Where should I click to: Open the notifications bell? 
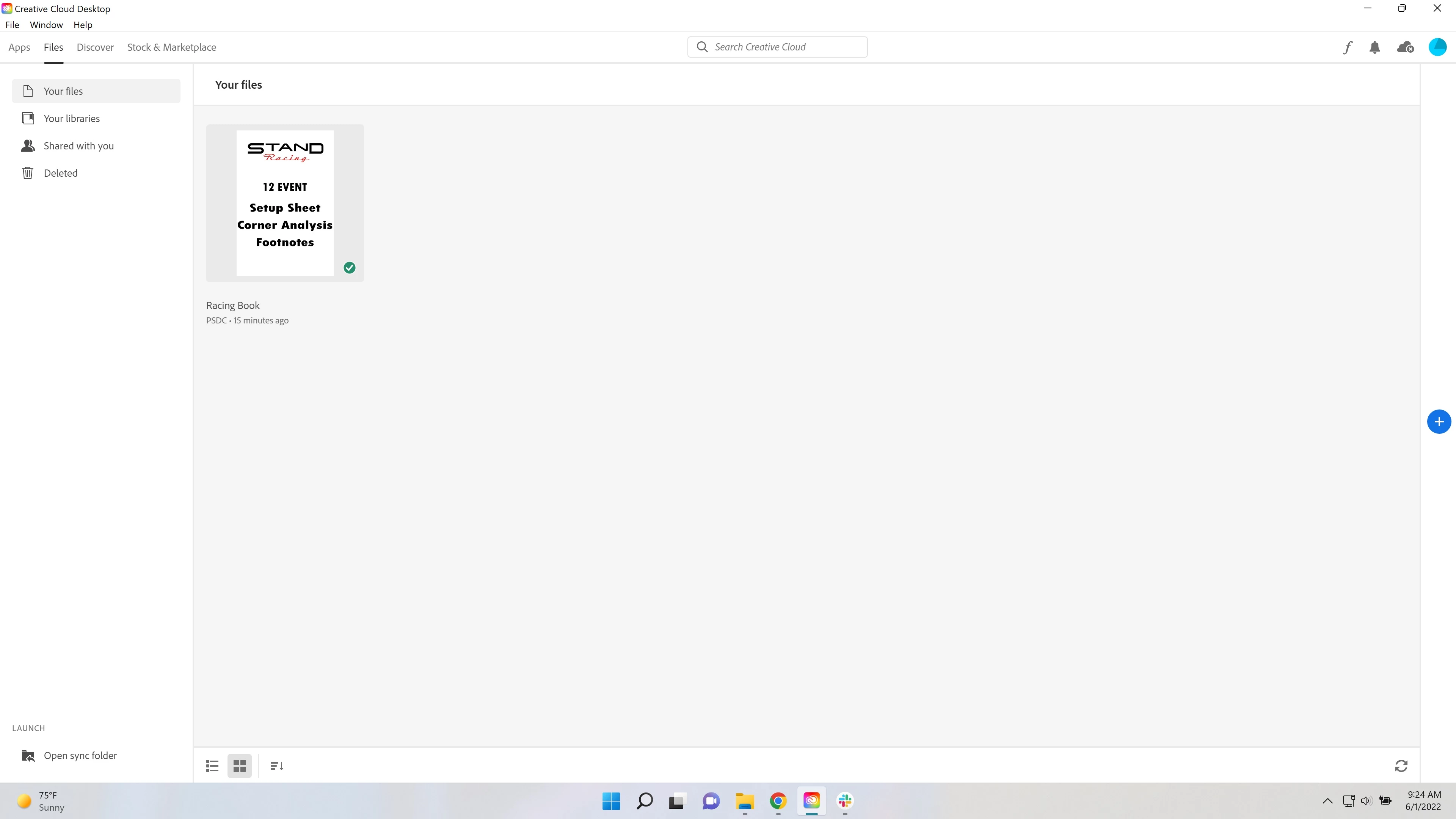click(1374, 47)
